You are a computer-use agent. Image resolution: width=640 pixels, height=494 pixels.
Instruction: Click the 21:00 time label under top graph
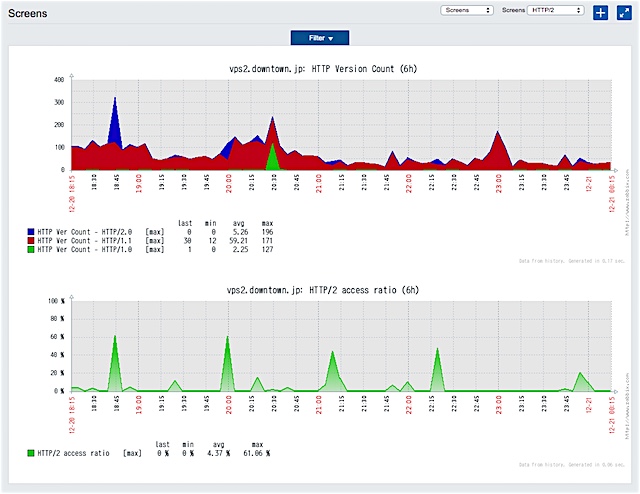[x=319, y=183]
